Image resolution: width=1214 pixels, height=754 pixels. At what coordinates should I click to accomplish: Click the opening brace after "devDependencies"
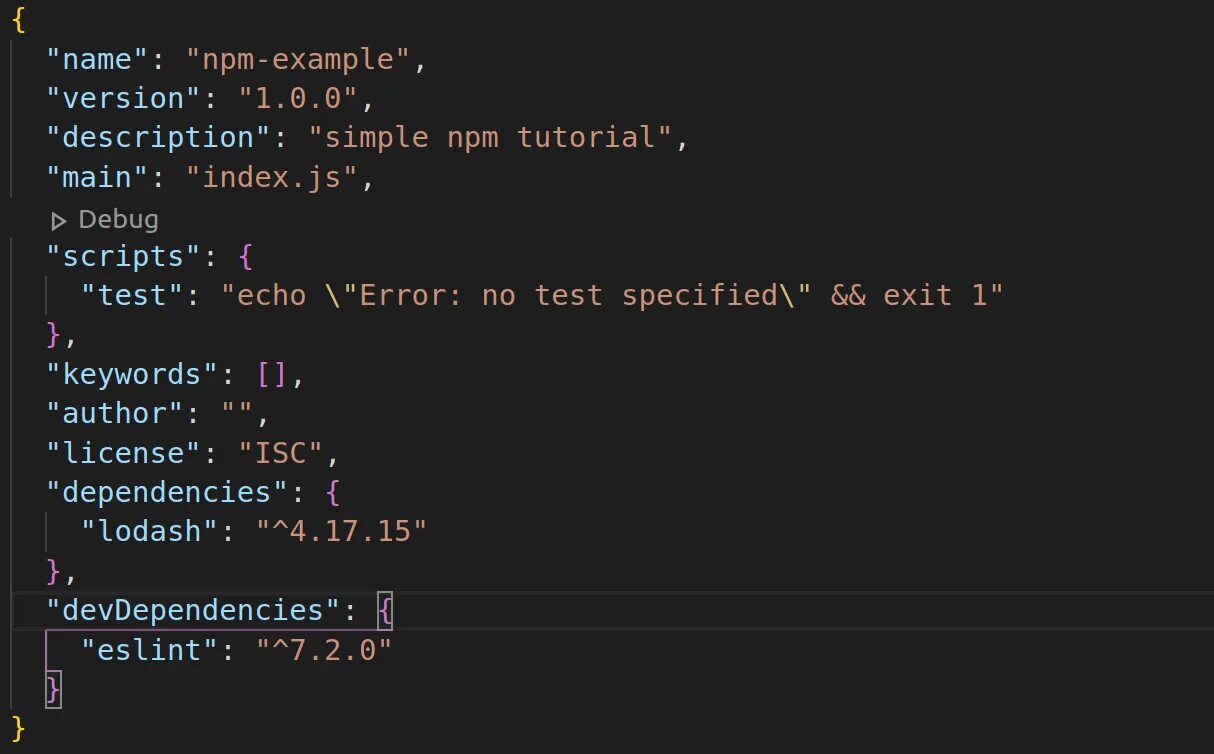[385, 610]
